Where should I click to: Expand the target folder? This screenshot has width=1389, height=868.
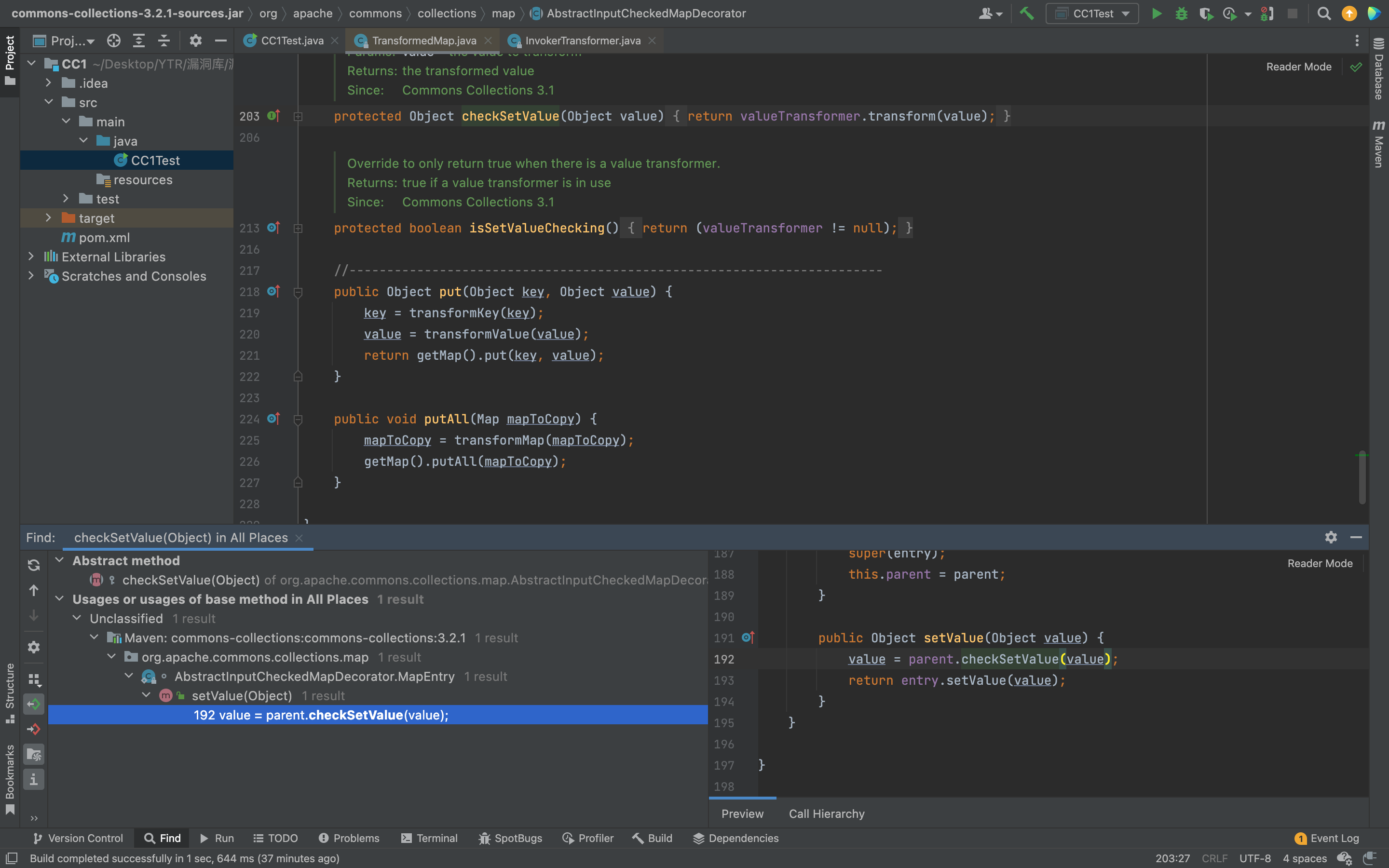[49, 218]
